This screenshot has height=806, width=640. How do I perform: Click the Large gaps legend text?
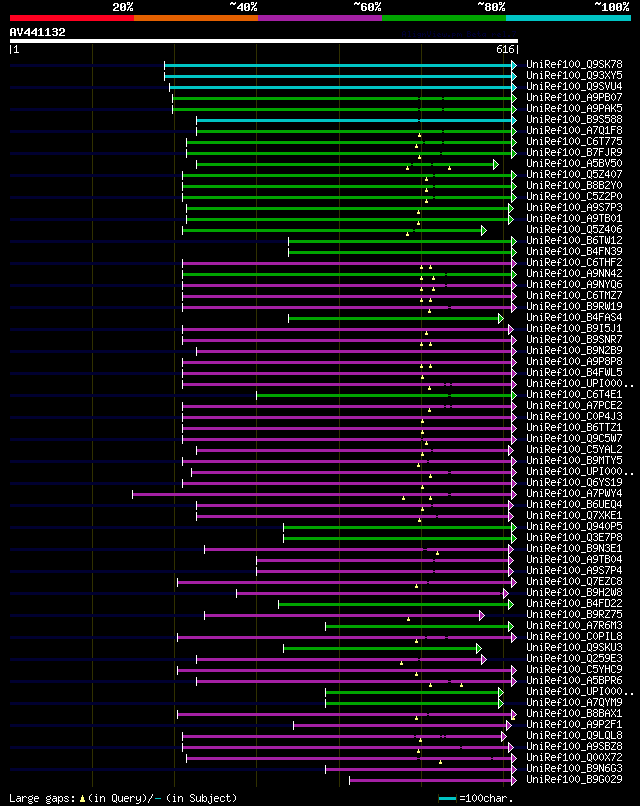pos(123,798)
